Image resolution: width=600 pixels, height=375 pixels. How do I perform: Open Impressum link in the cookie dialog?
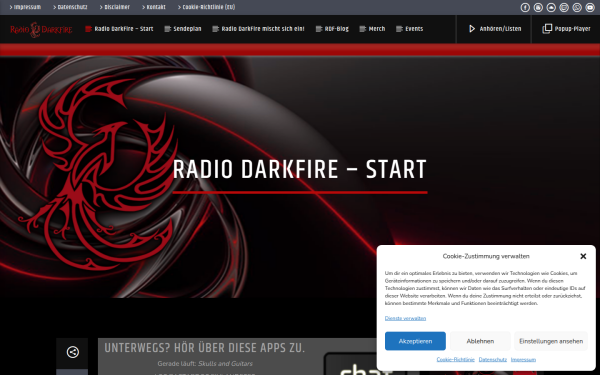(523, 360)
